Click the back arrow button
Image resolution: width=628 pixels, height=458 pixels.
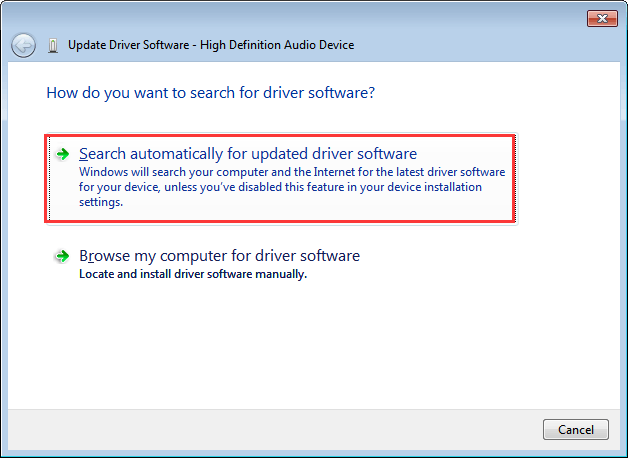[23, 45]
